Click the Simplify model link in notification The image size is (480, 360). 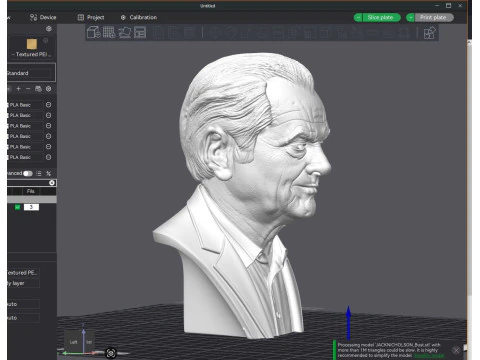pyautogui.click(x=429, y=356)
